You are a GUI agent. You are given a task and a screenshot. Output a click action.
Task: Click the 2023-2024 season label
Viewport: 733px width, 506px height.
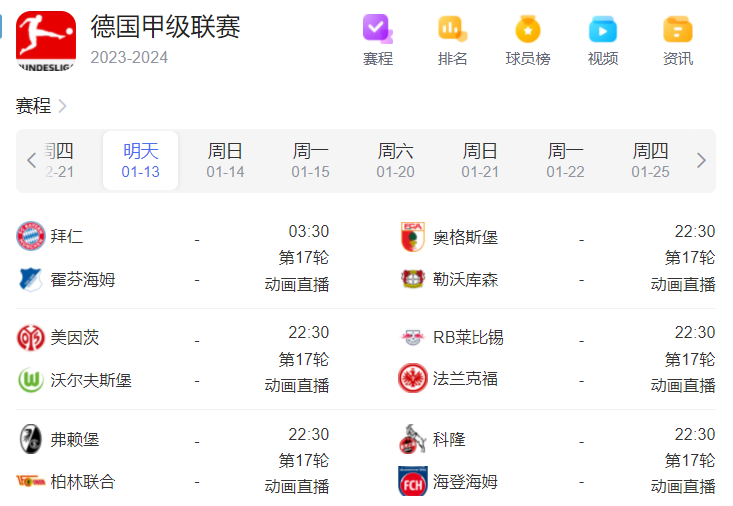[129, 58]
